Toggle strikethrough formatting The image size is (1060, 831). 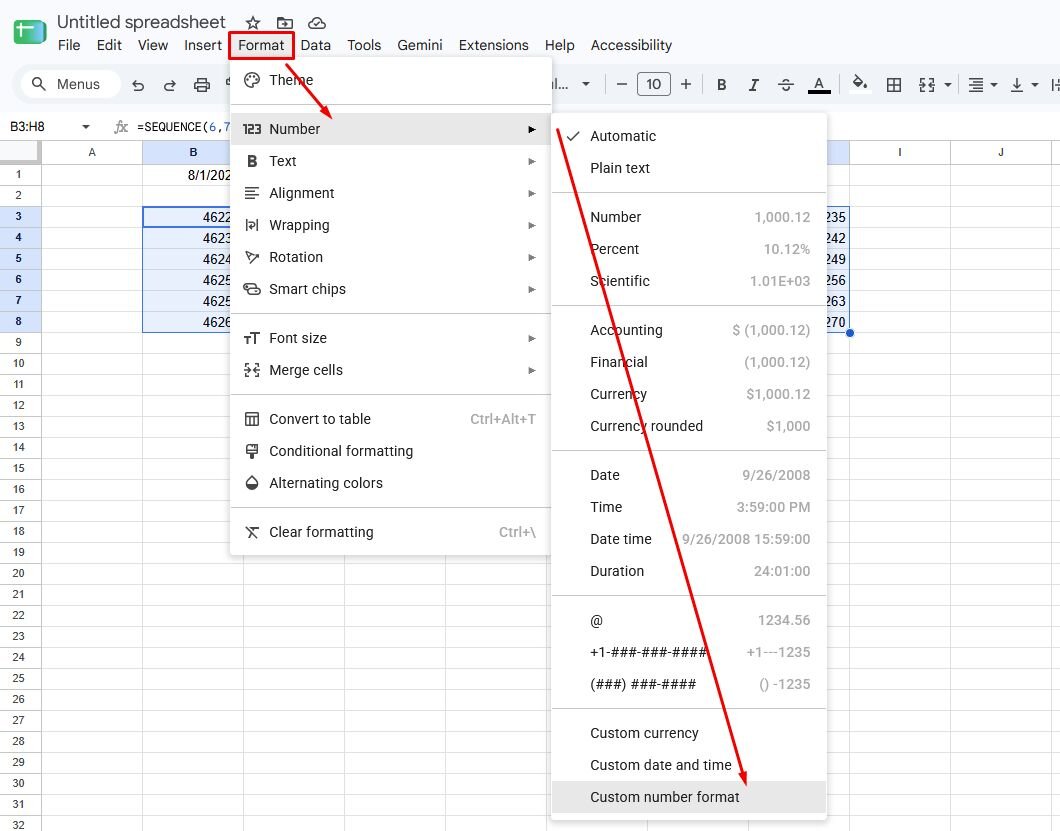pyautogui.click(x=786, y=85)
